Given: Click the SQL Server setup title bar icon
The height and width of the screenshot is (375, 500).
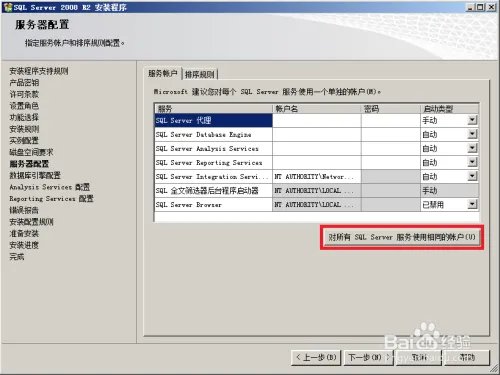Looking at the screenshot, I should (x=7, y=7).
